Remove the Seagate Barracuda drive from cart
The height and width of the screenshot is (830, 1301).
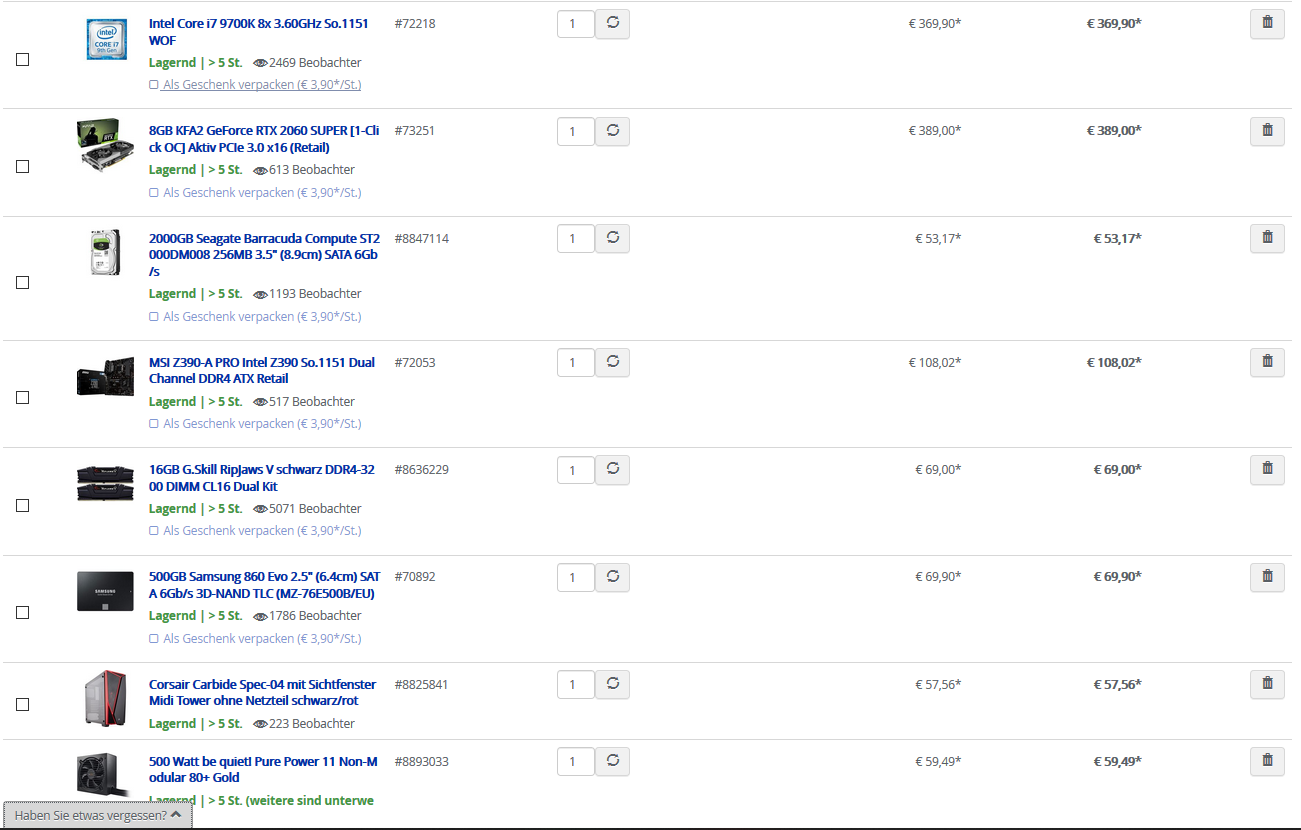pyautogui.click(x=1267, y=238)
